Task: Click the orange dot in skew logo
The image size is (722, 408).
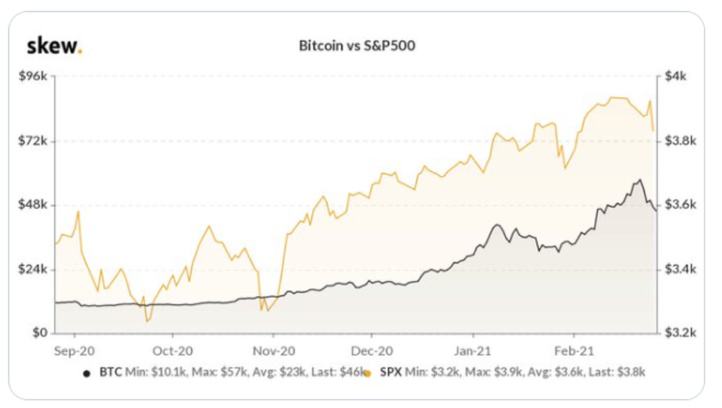Action: click(80, 52)
